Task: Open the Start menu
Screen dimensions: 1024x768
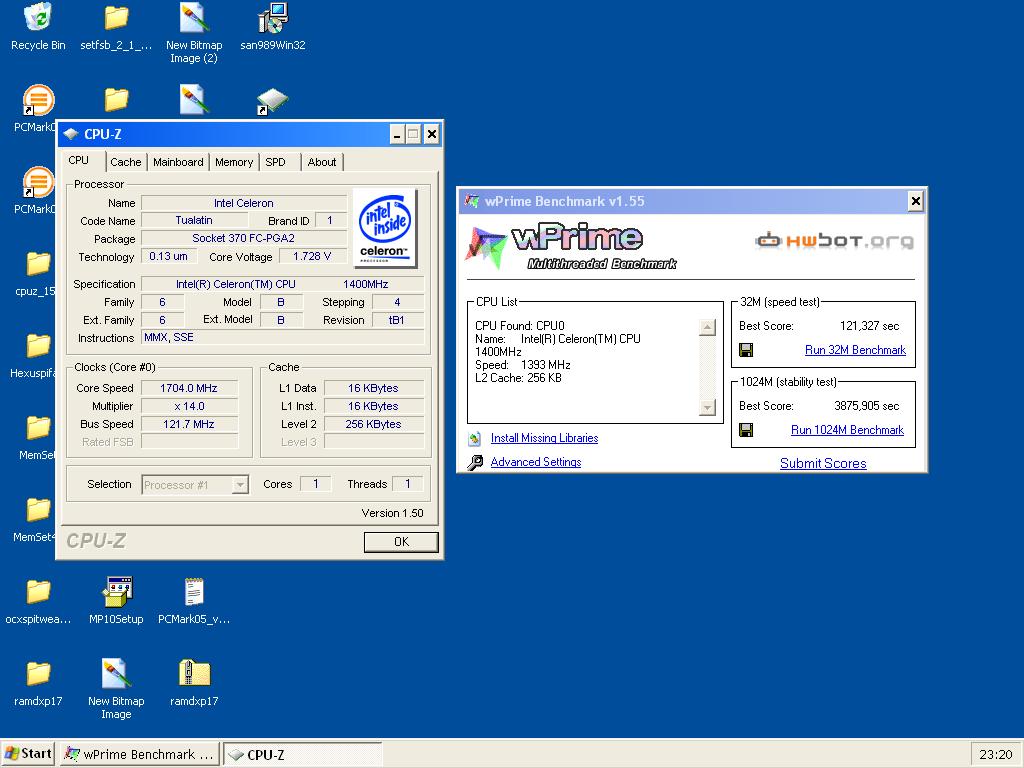Action: tap(27, 754)
